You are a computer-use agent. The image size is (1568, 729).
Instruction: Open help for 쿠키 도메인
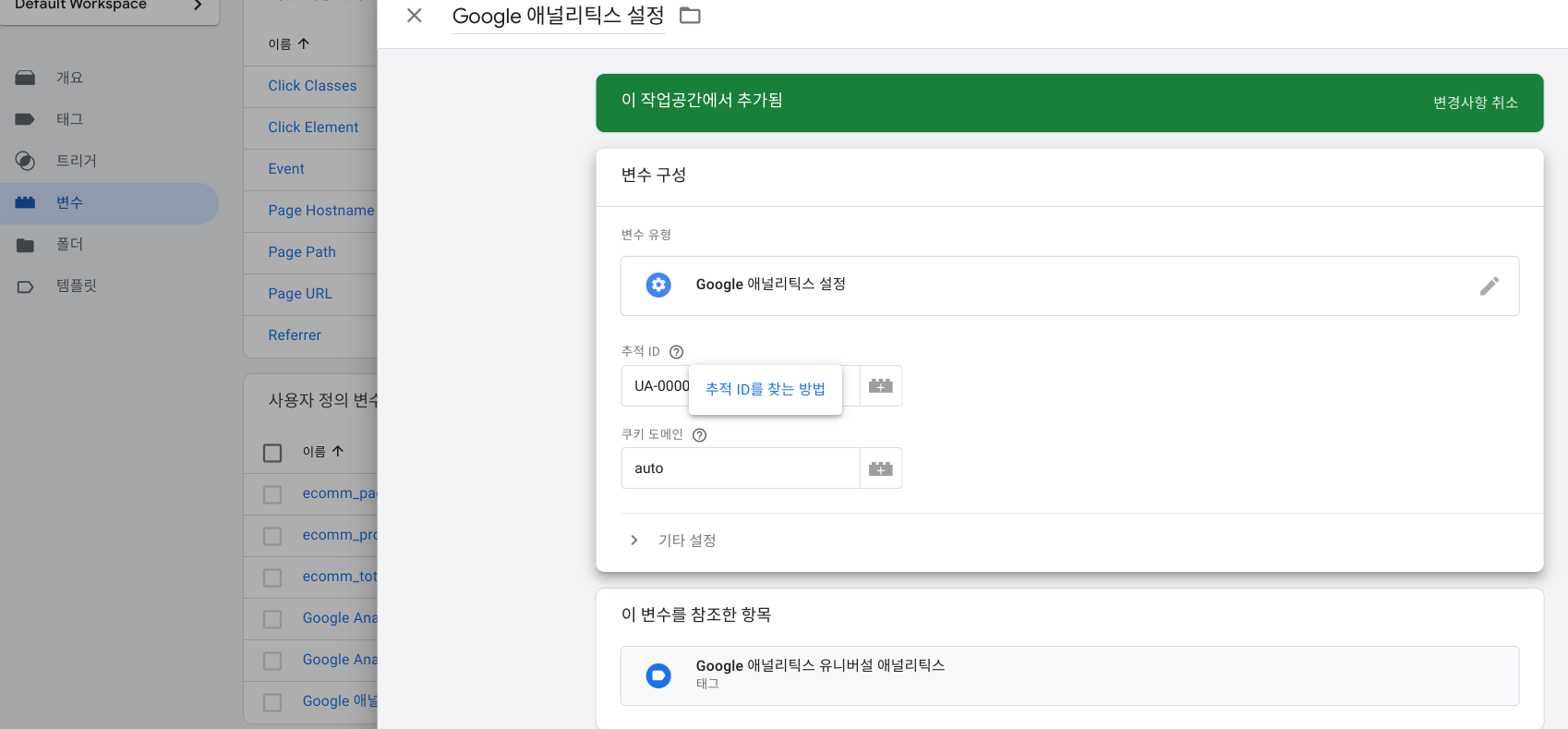(699, 435)
